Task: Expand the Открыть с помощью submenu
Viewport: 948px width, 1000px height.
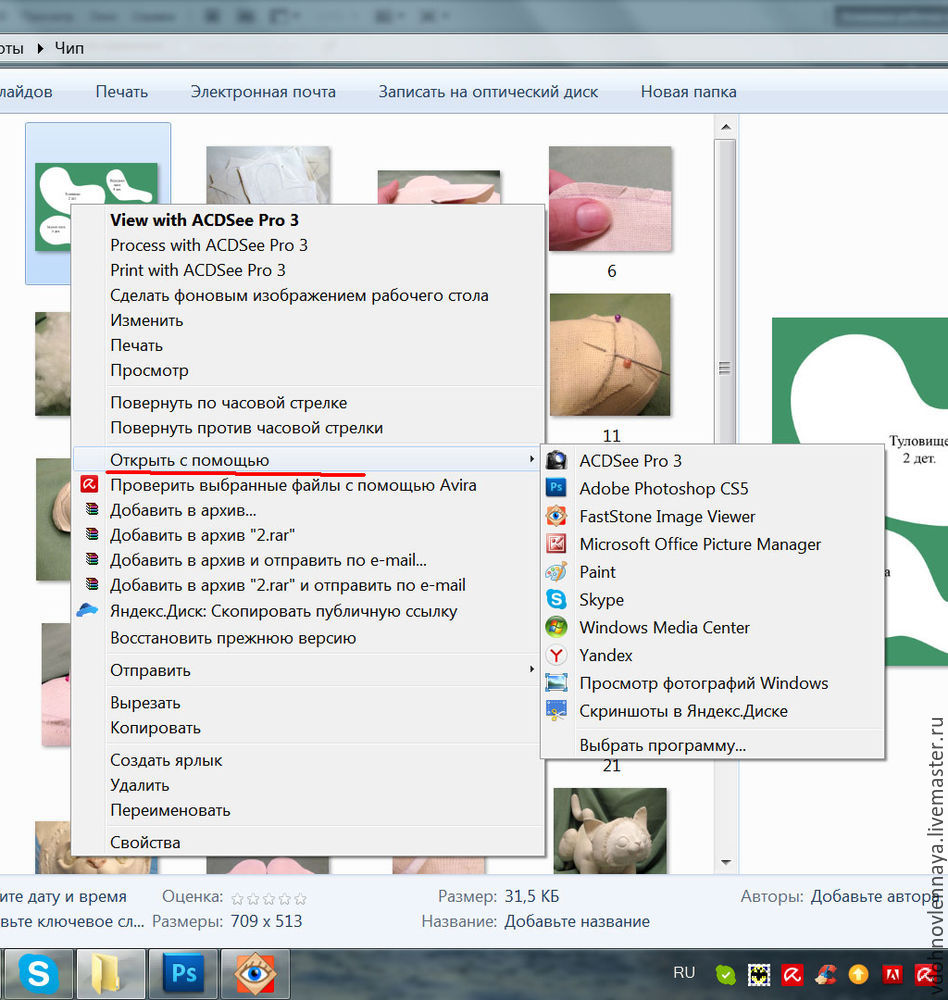Action: 307,460
